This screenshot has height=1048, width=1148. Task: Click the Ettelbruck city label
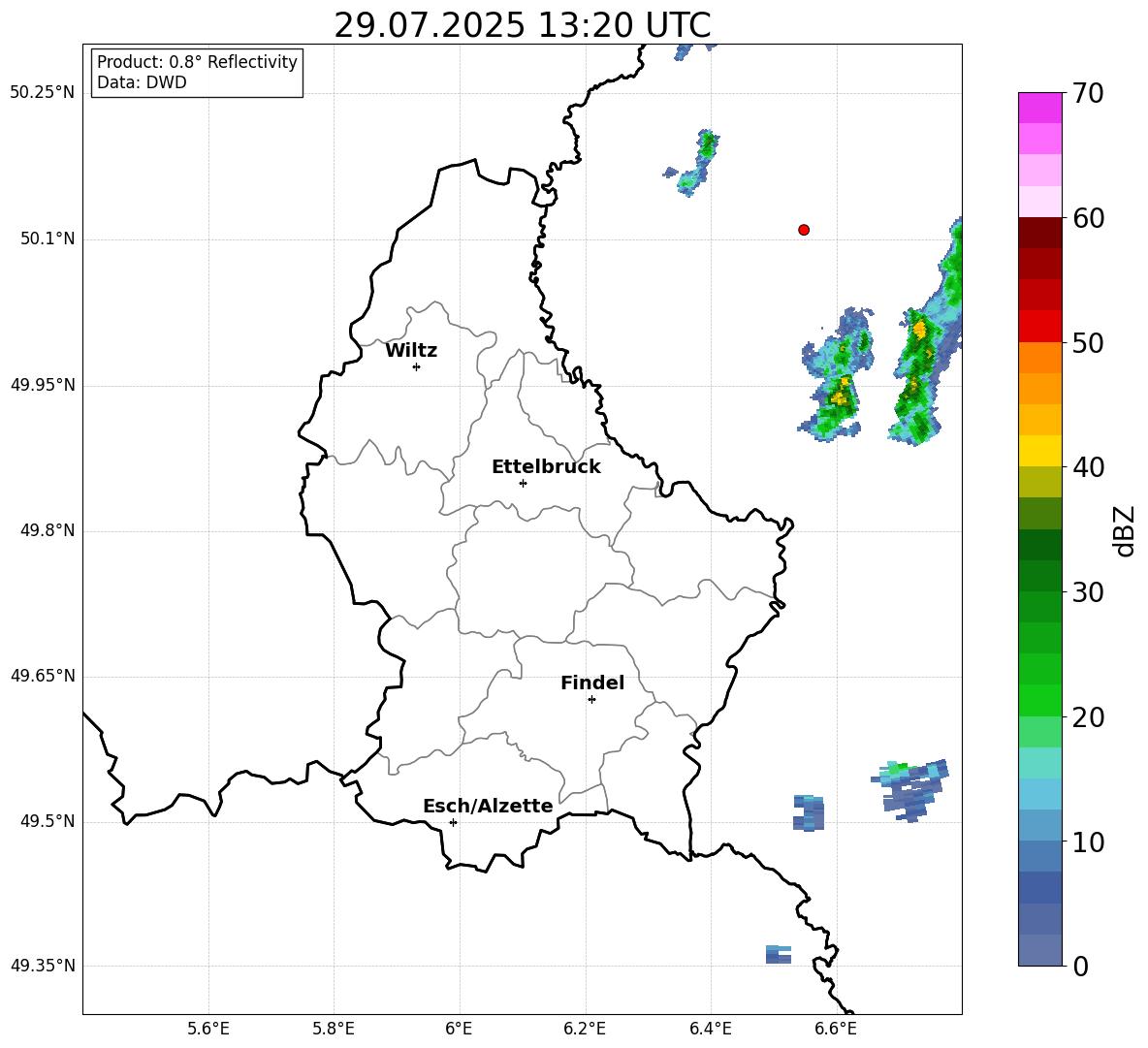pyautogui.click(x=546, y=467)
